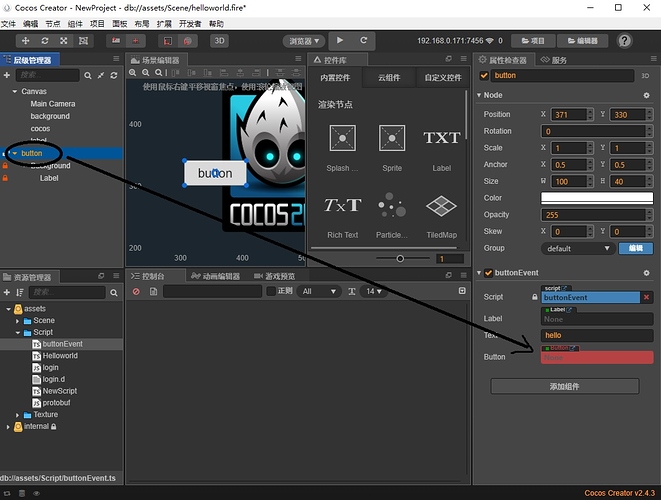Select the rotate transform tool
This screenshot has width=661, height=500.
45,40
